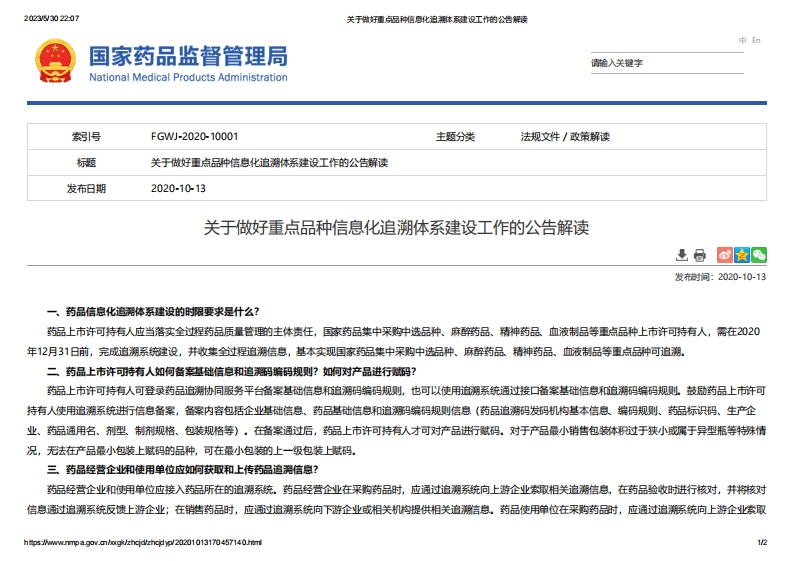Click the 国家药品监督管理局 site title

(188, 55)
